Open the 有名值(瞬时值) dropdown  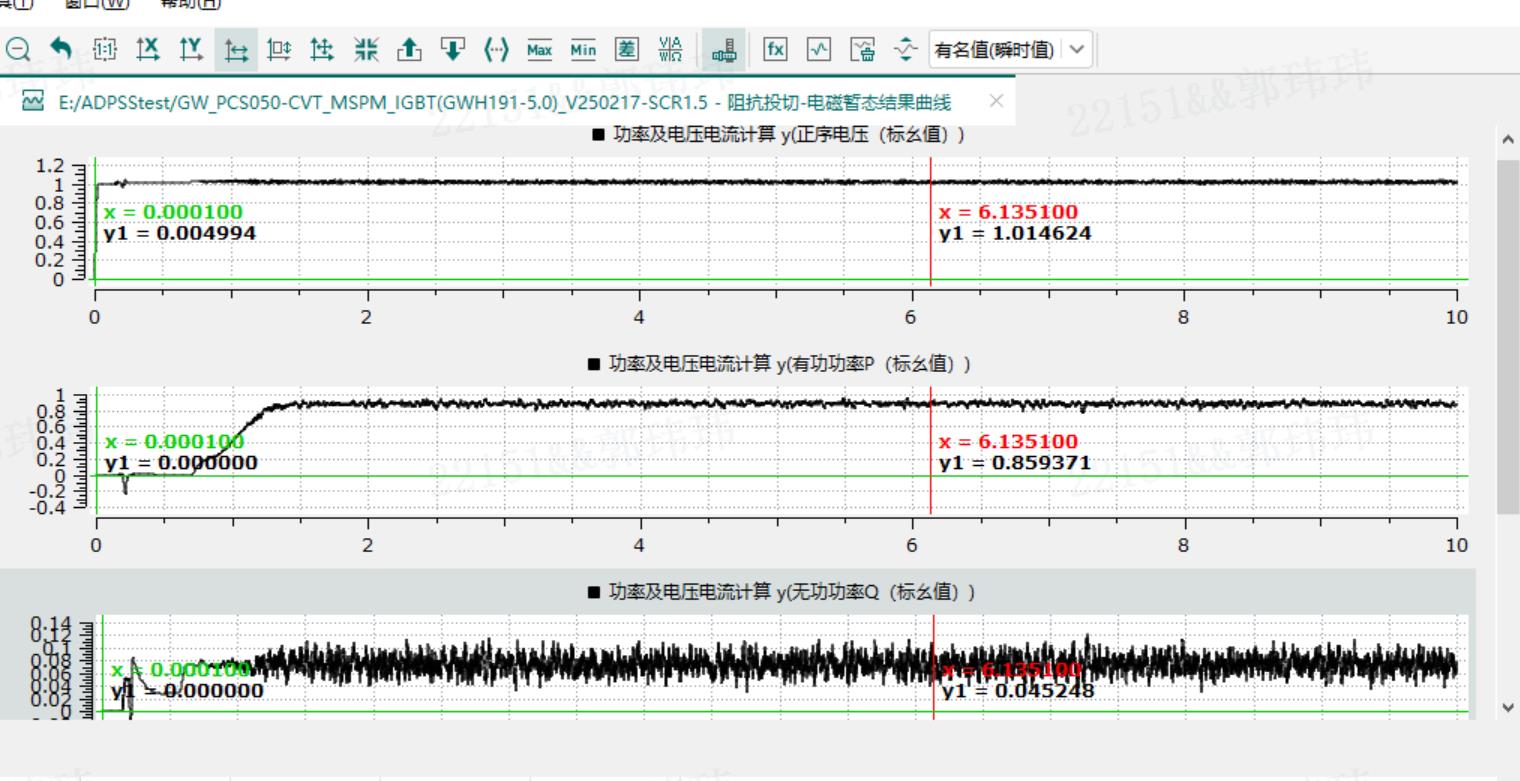[1010, 49]
